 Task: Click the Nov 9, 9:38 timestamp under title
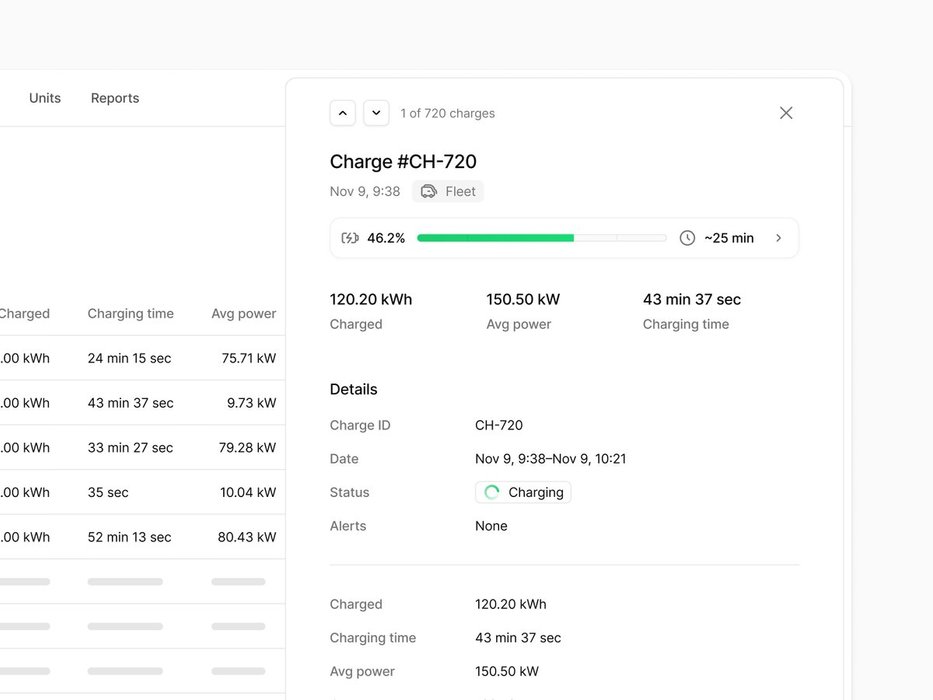365,192
